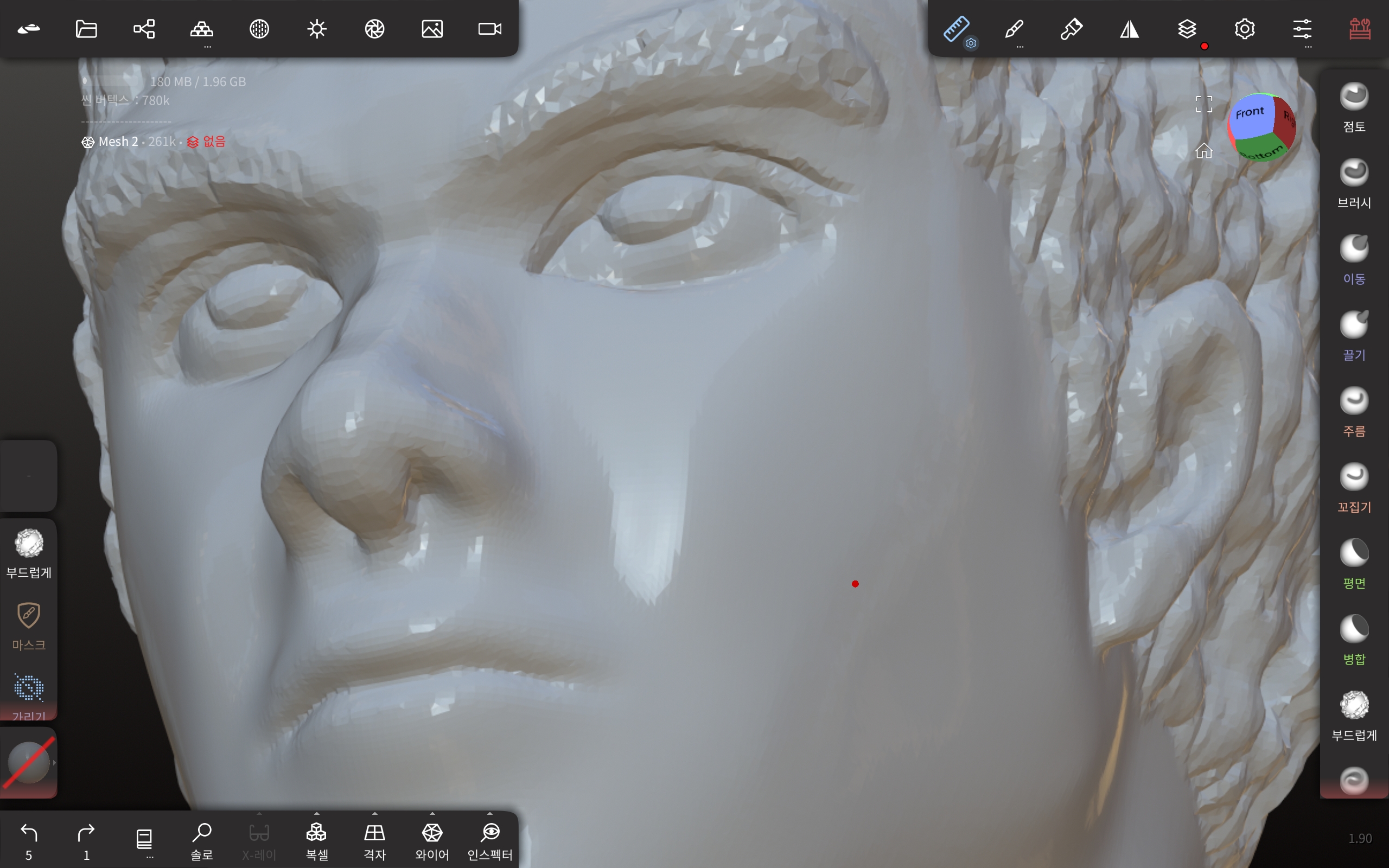Open the symmetry settings icon
Image resolution: width=1389 pixels, height=868 pixels.
click(1129, 29)
